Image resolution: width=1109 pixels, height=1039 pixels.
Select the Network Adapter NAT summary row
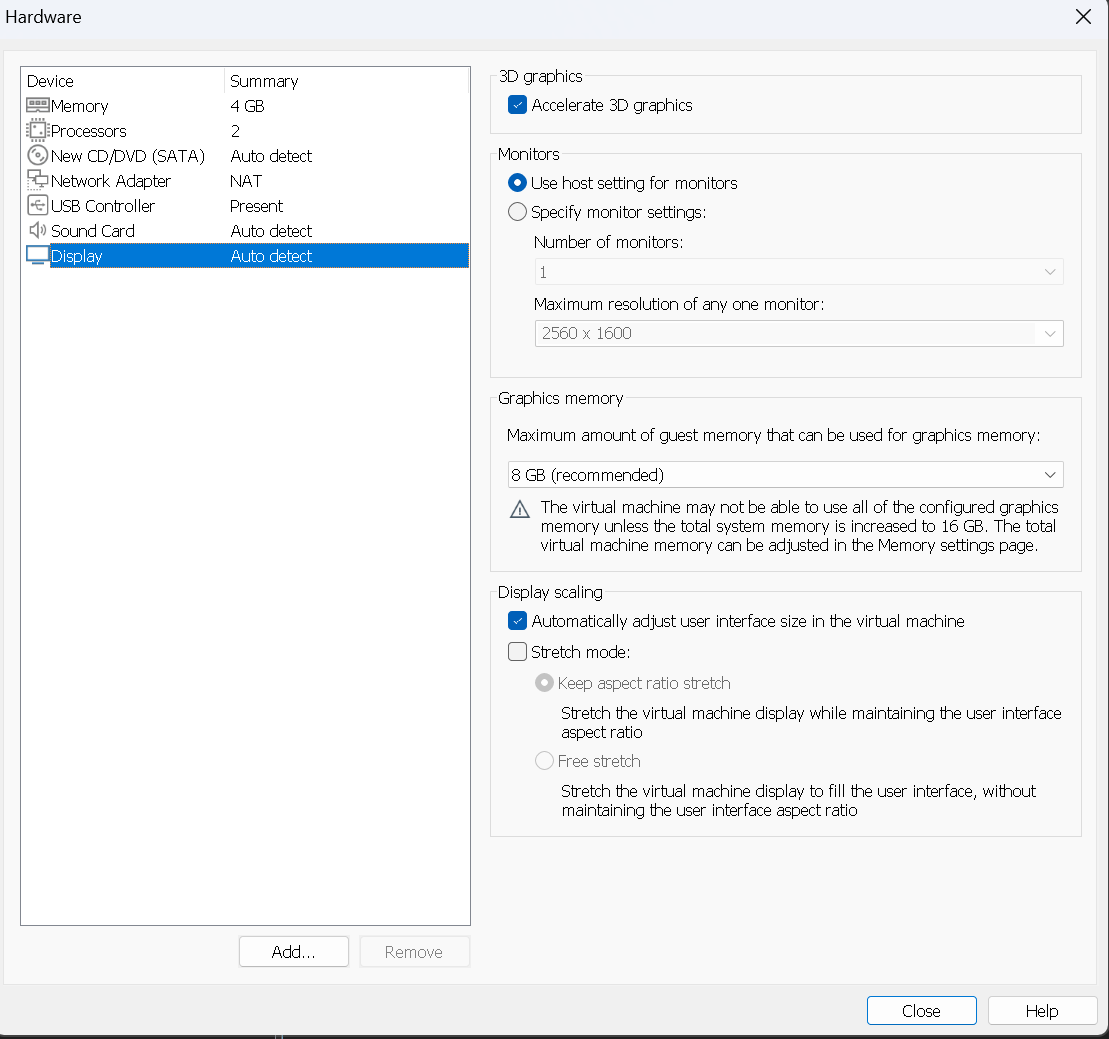[x=246, y=181]
